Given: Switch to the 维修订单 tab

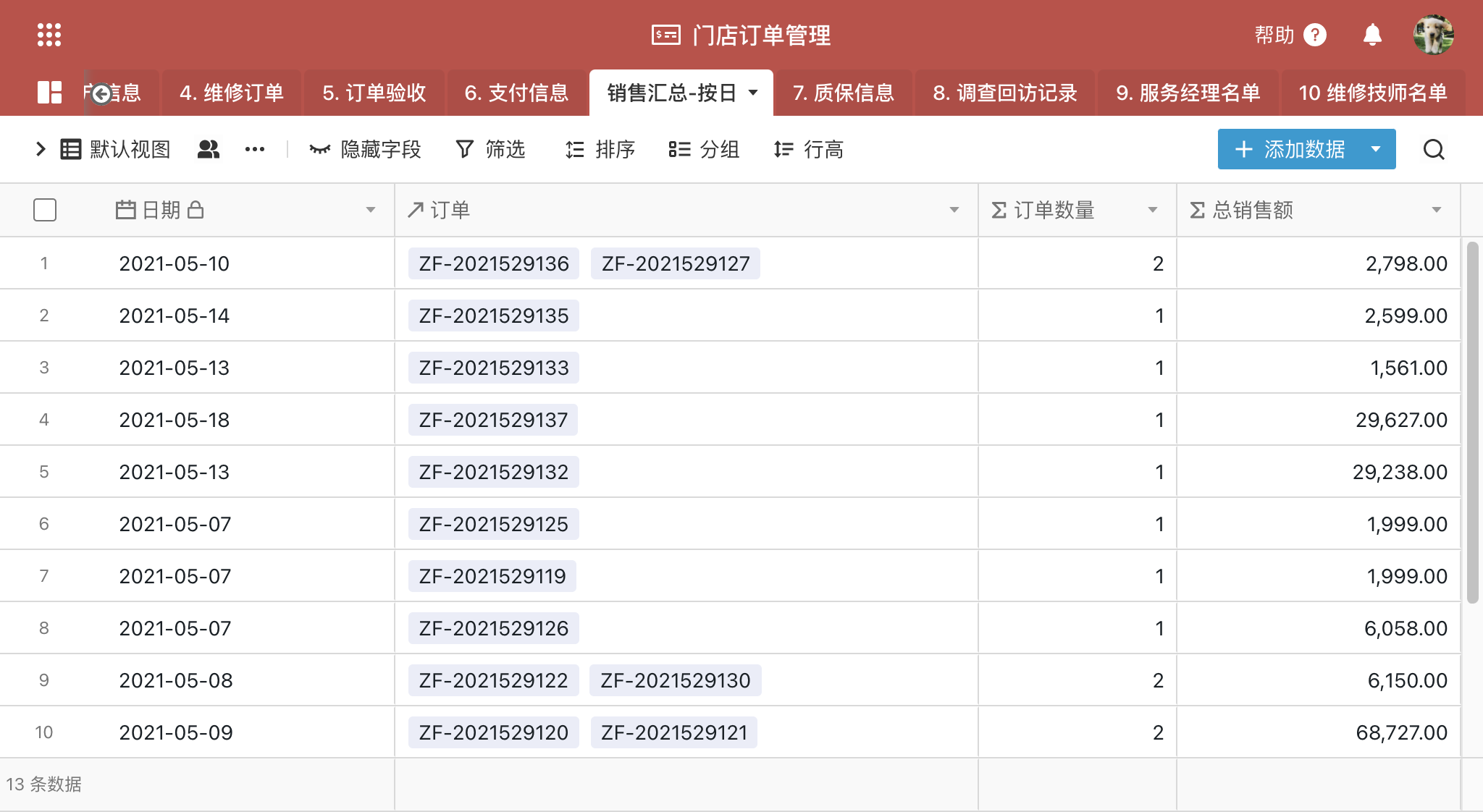Looking at the screenshot, I should (231, 92).
